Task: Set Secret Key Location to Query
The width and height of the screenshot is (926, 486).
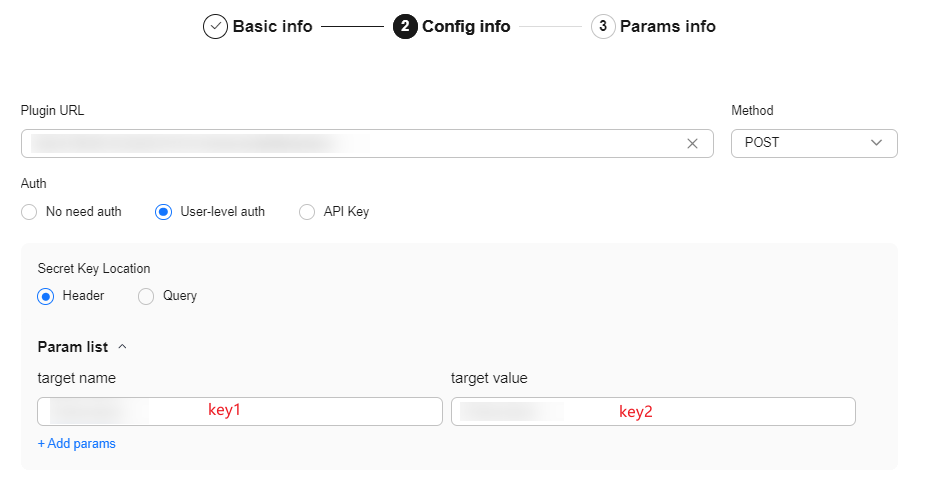Action: tap(146, 296)
